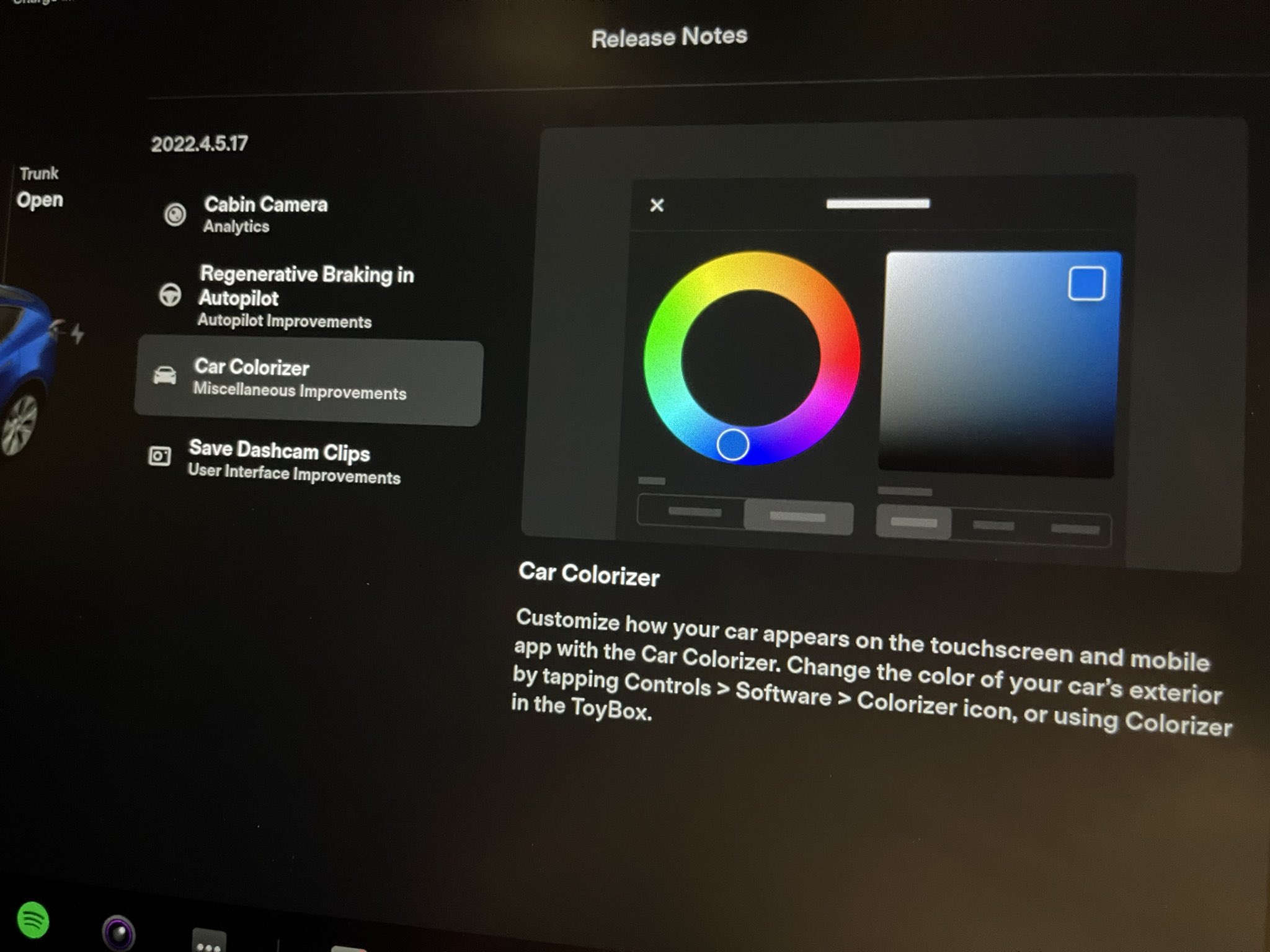Click the highlighted segment below saturation square
Screen dimensions: 1270x952
(x=913, y=522)
